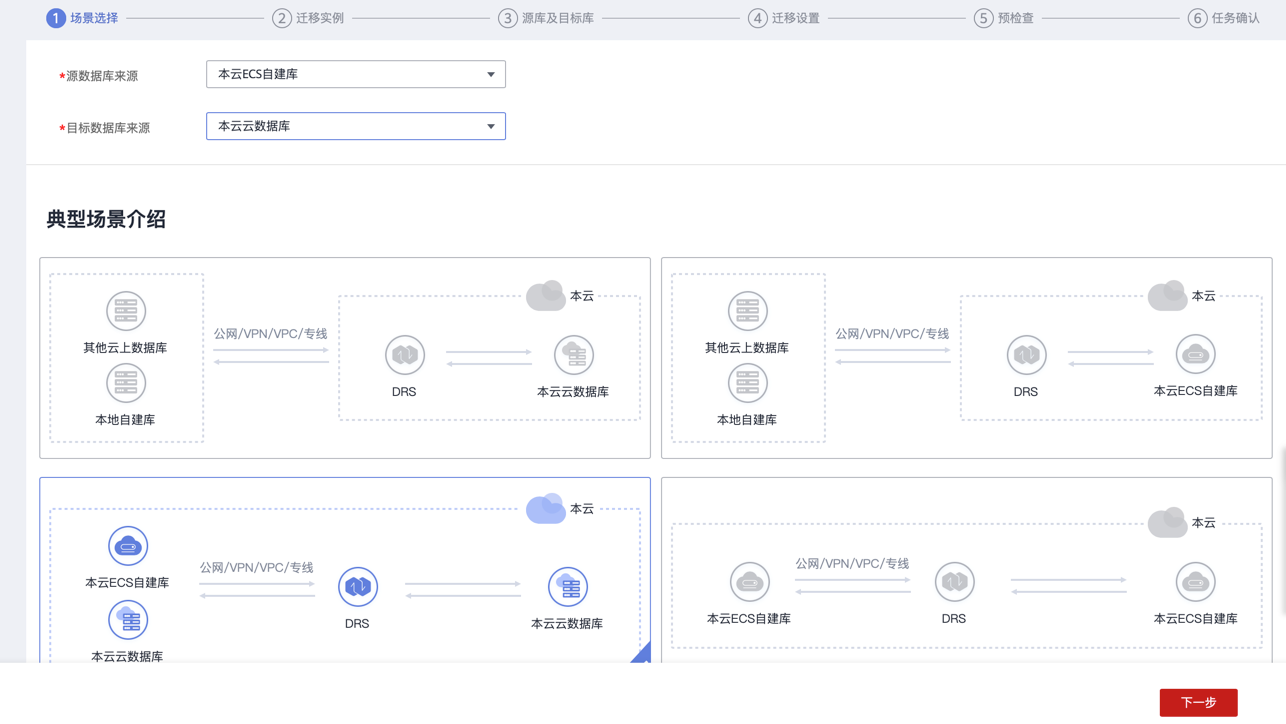Select step 5 预检查
Image resolution: width=1286 pixels, height=724 pixels.
pos(1004,18)
